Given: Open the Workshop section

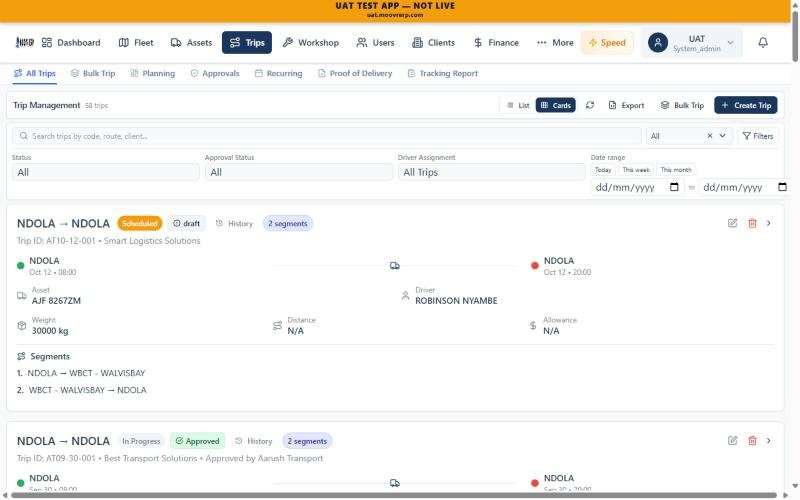Looking at the screenshot, I should tap(311, 42).
